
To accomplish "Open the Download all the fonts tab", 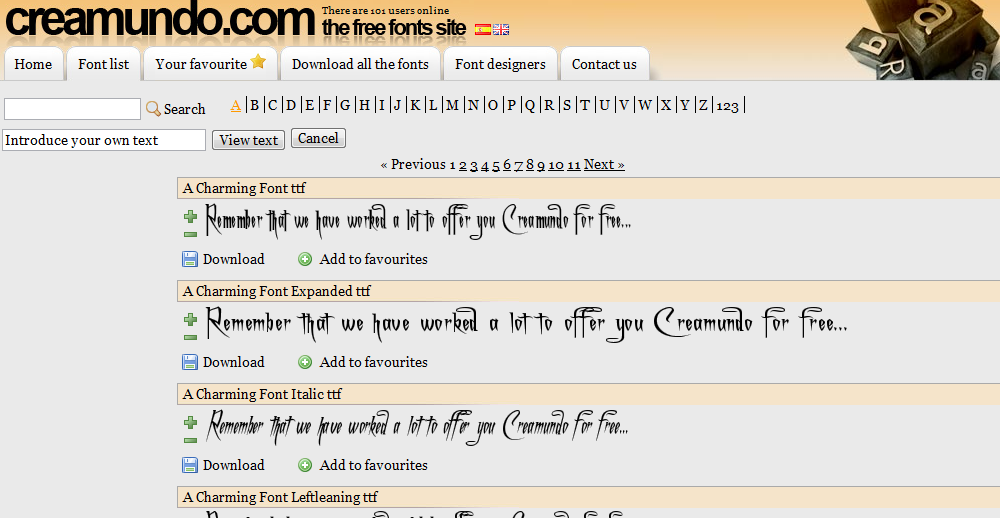I will [x=360, y=64].
